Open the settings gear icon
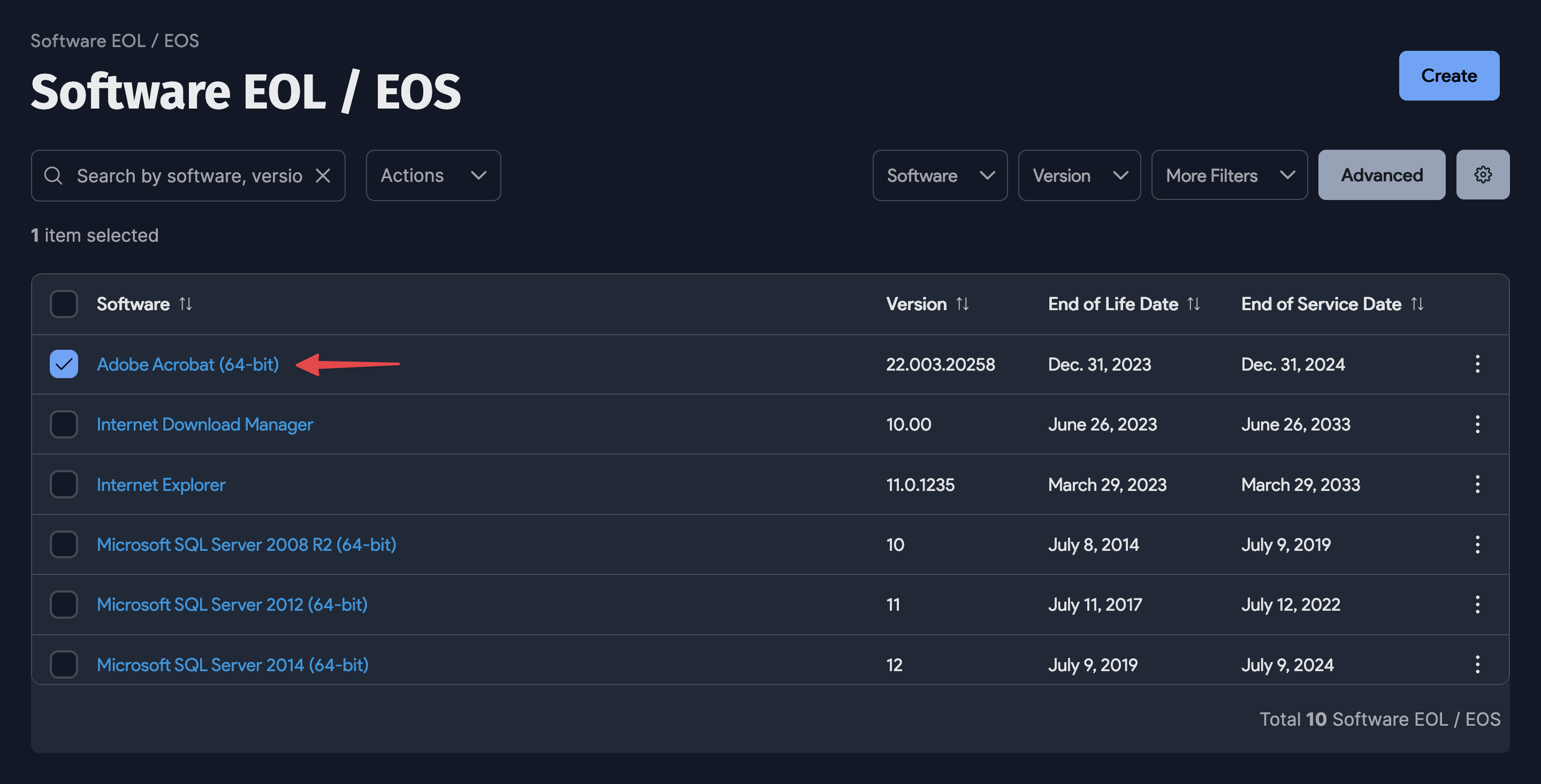This screenshot has width=1541, height=784. [x=1483, y=175]
